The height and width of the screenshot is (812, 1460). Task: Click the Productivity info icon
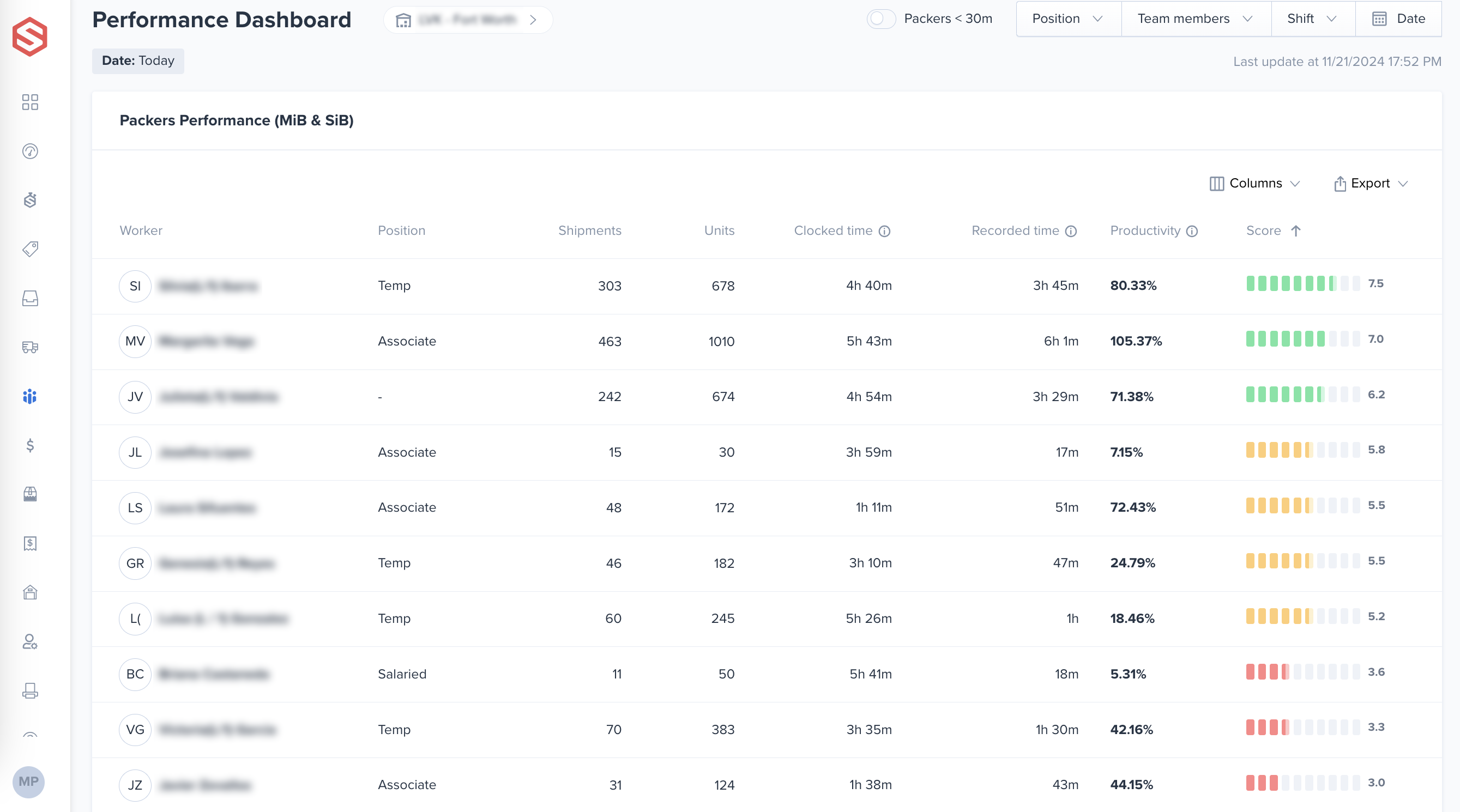(1192, 231)
